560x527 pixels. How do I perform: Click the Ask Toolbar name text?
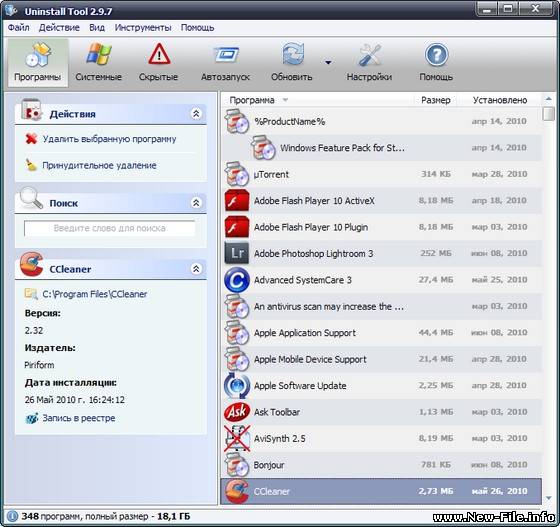click(x=277, y=412)
